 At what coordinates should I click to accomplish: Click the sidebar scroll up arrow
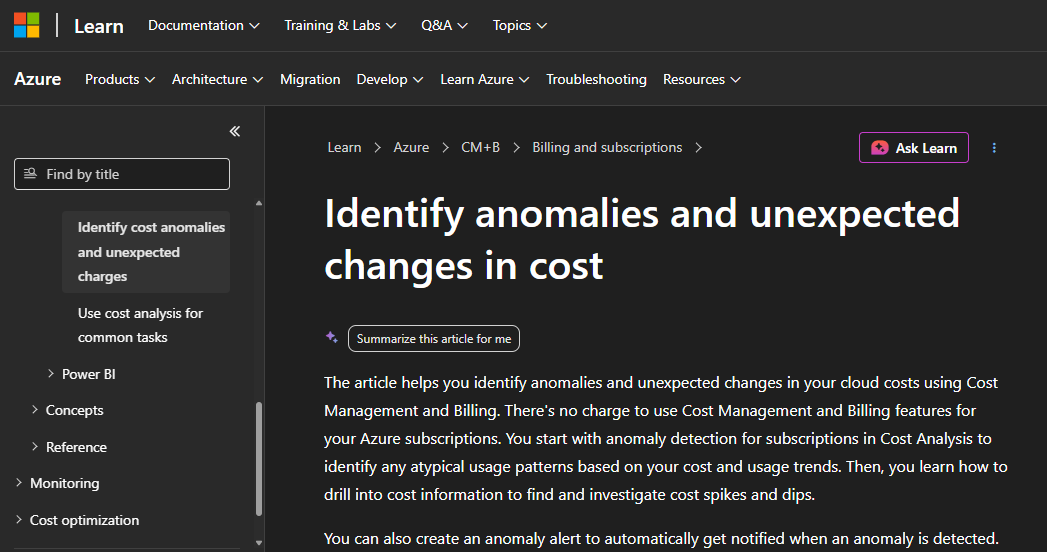click(x=259, y=203)
